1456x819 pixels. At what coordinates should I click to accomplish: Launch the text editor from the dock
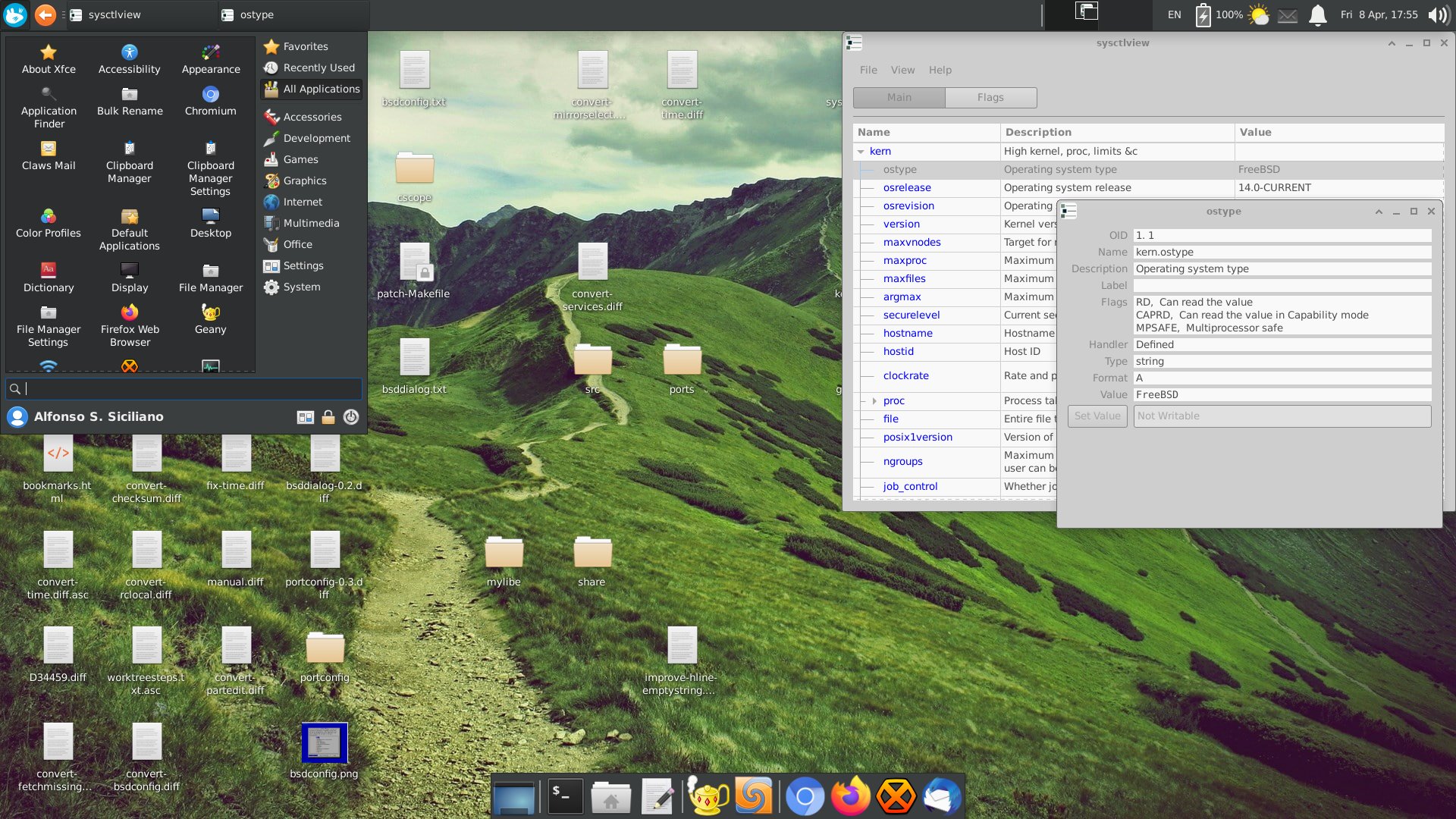[657, 796]
